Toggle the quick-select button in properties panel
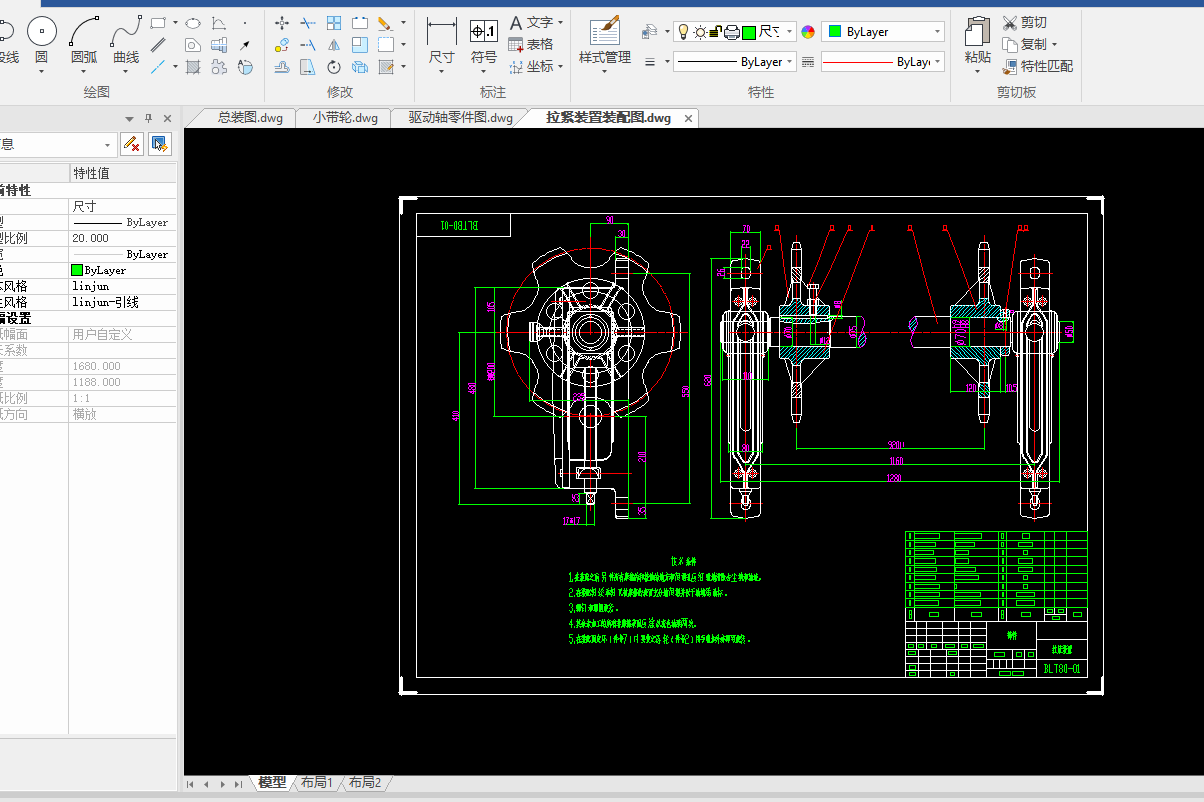Screen dimensions: 1204x802 click(159, 144)
